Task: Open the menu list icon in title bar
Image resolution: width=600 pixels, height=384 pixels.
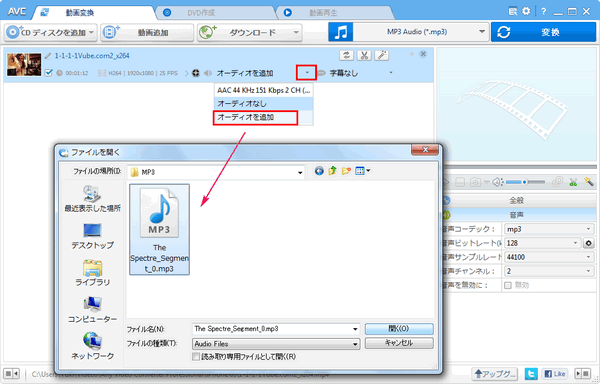Action: (x=513, y=11)
